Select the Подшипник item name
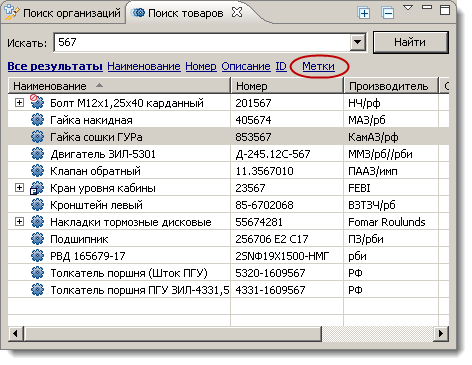 [79, 239]
